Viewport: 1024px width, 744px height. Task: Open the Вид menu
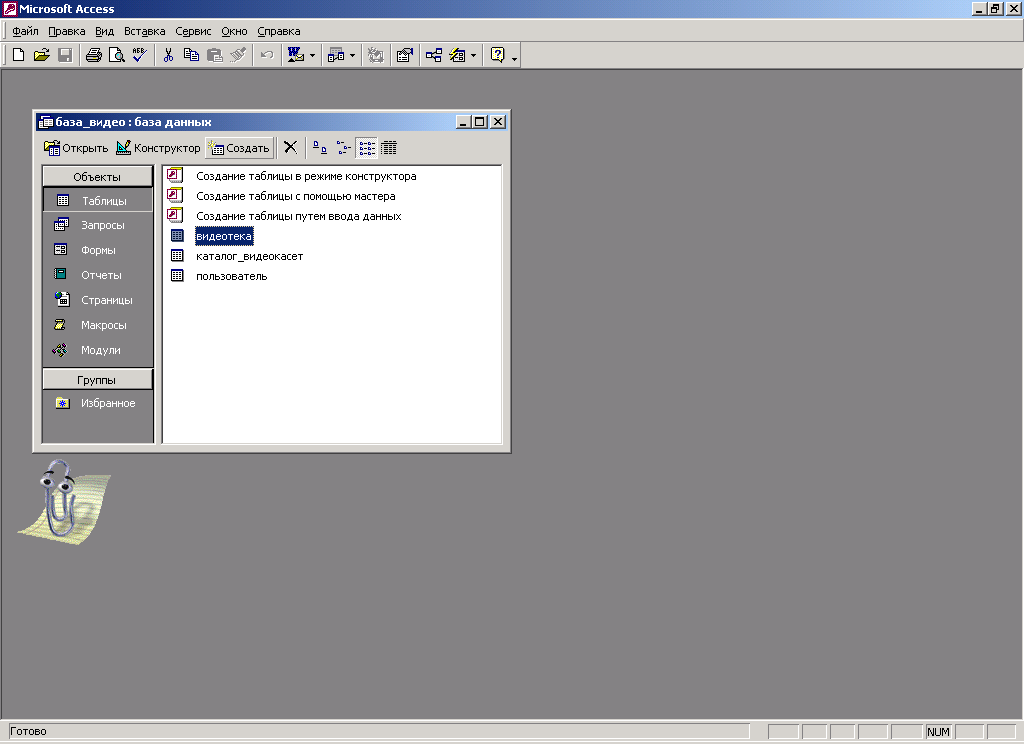104,31
